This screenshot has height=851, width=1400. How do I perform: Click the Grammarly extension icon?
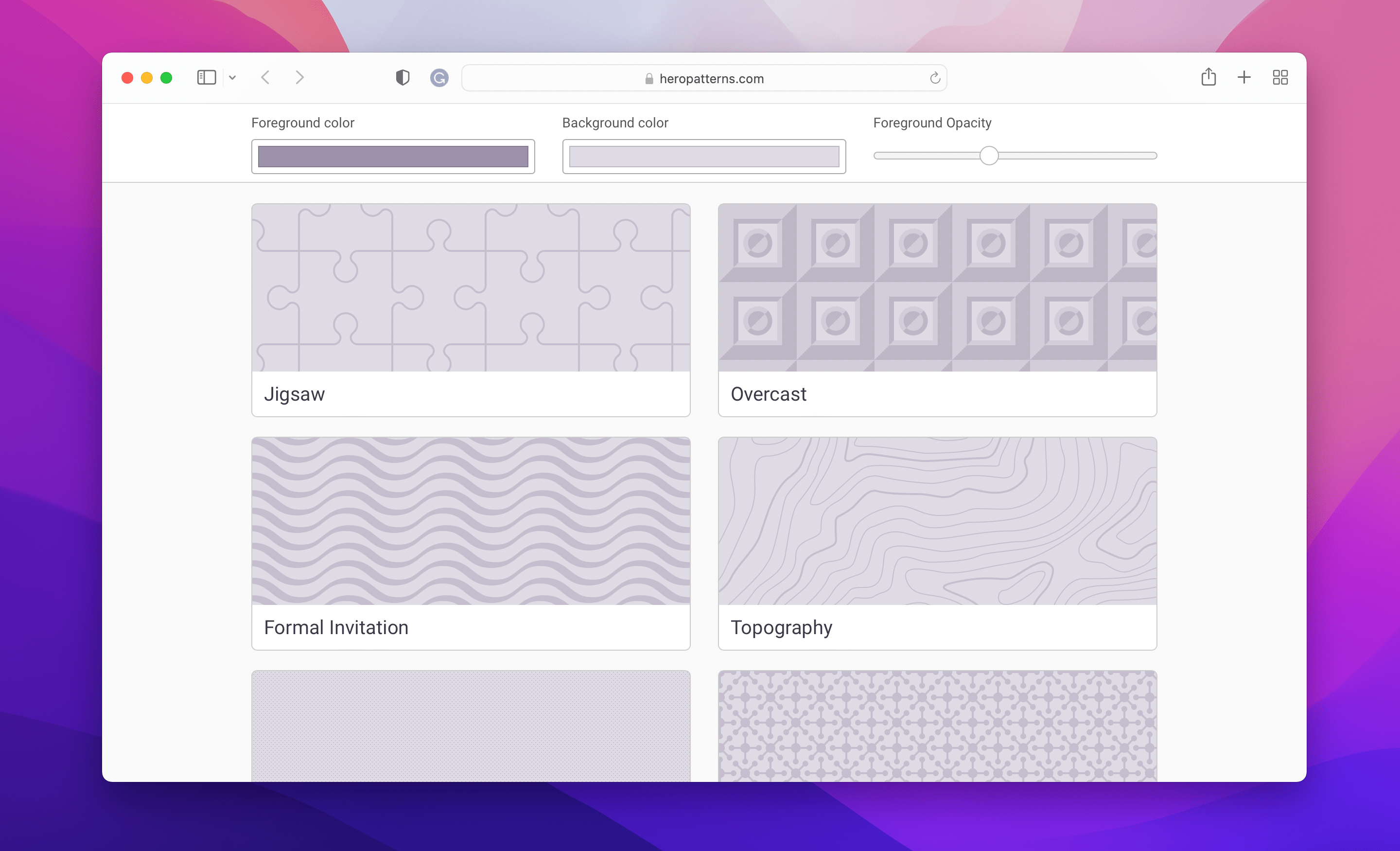click(438, 77)
